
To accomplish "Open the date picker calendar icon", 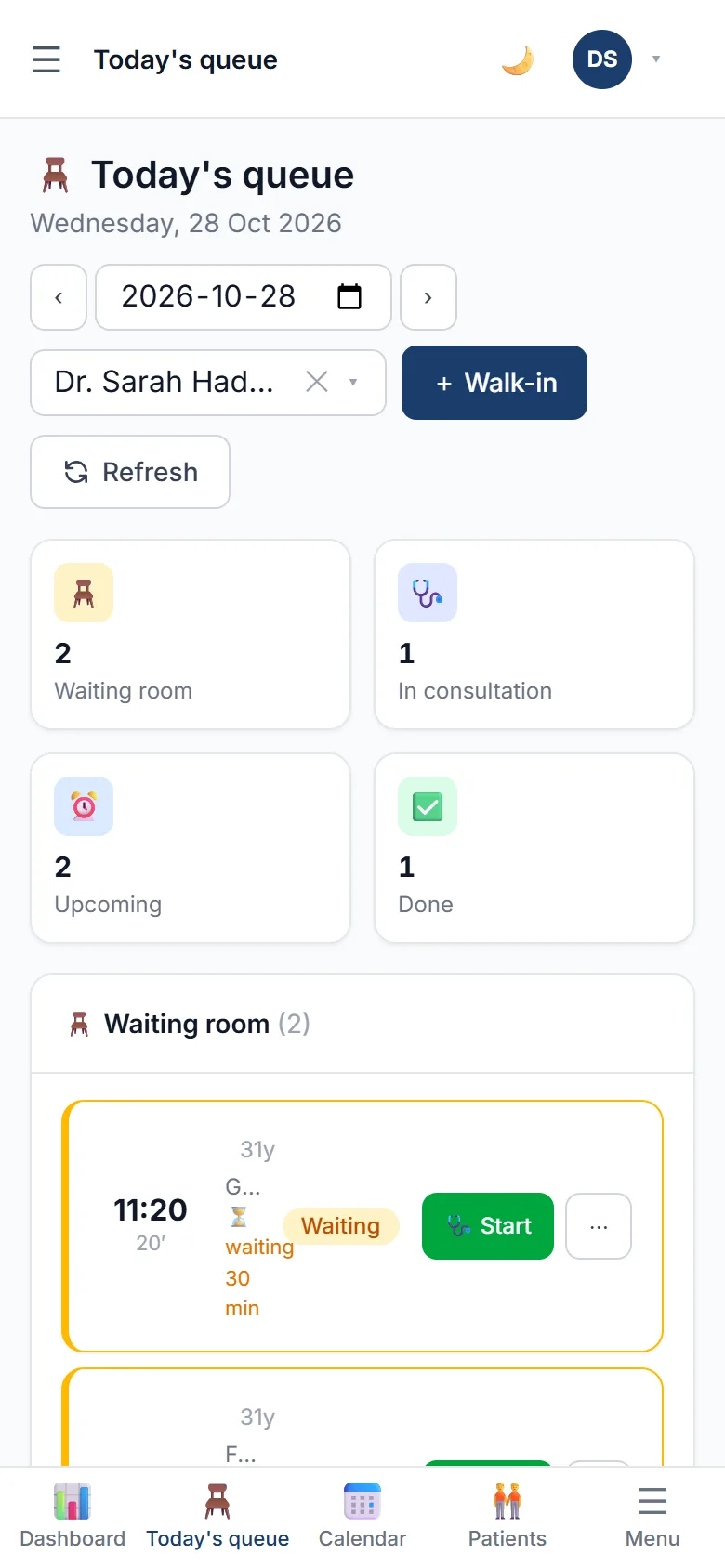I will (349, 297).
